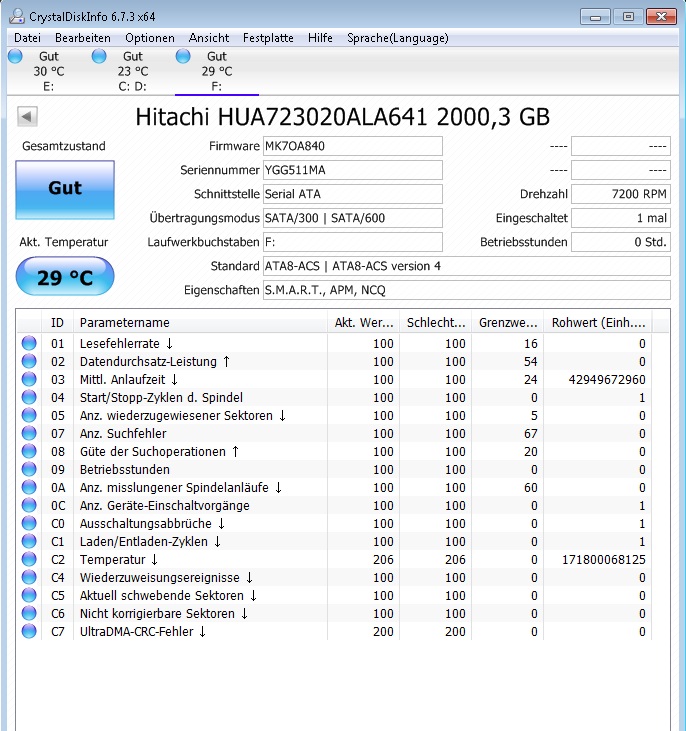The height and width of the screenshot is (731, 686).
Task: Close the CrystalDiskInfo window
Action: click(x=661, y=17)
